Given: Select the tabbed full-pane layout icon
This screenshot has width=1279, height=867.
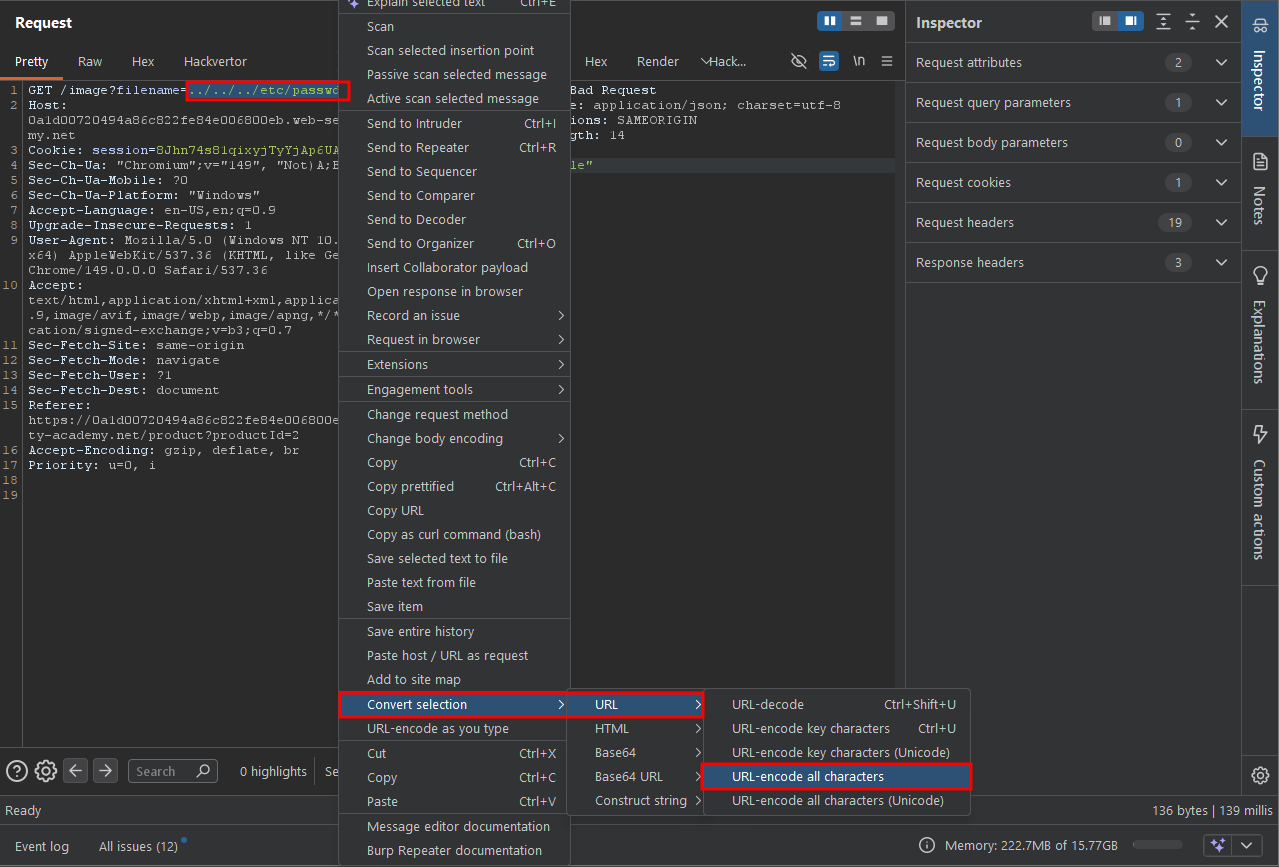Looking at the screenshot, I should click(881, 21).
